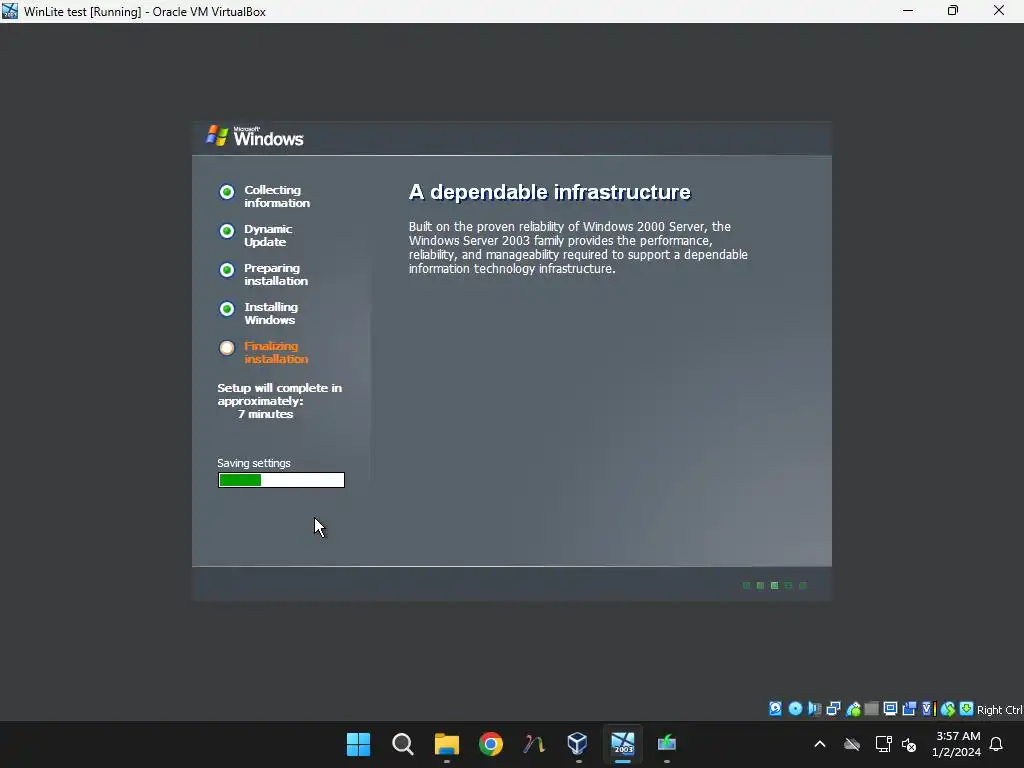
Task: Click the 'Collecting information' label text
Action: pos(277,197)
